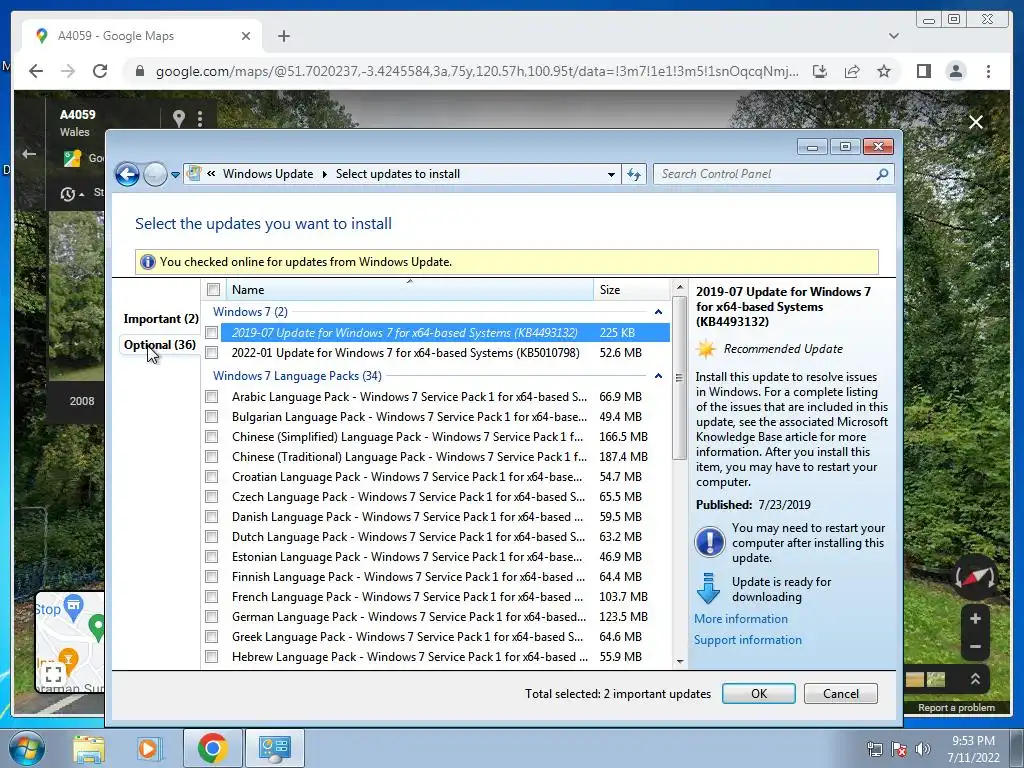
Task: Click the Windows Update forward arrow button
Action: point(155,174)
